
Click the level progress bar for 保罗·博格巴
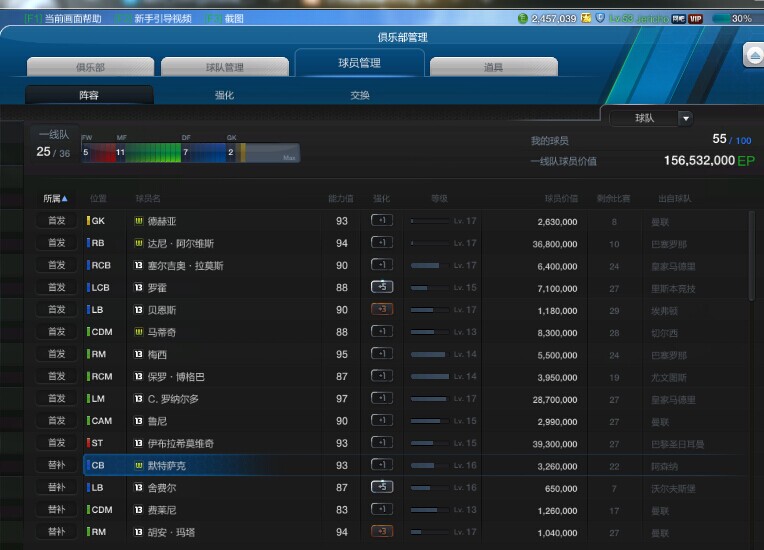click(x=430, y=377)
